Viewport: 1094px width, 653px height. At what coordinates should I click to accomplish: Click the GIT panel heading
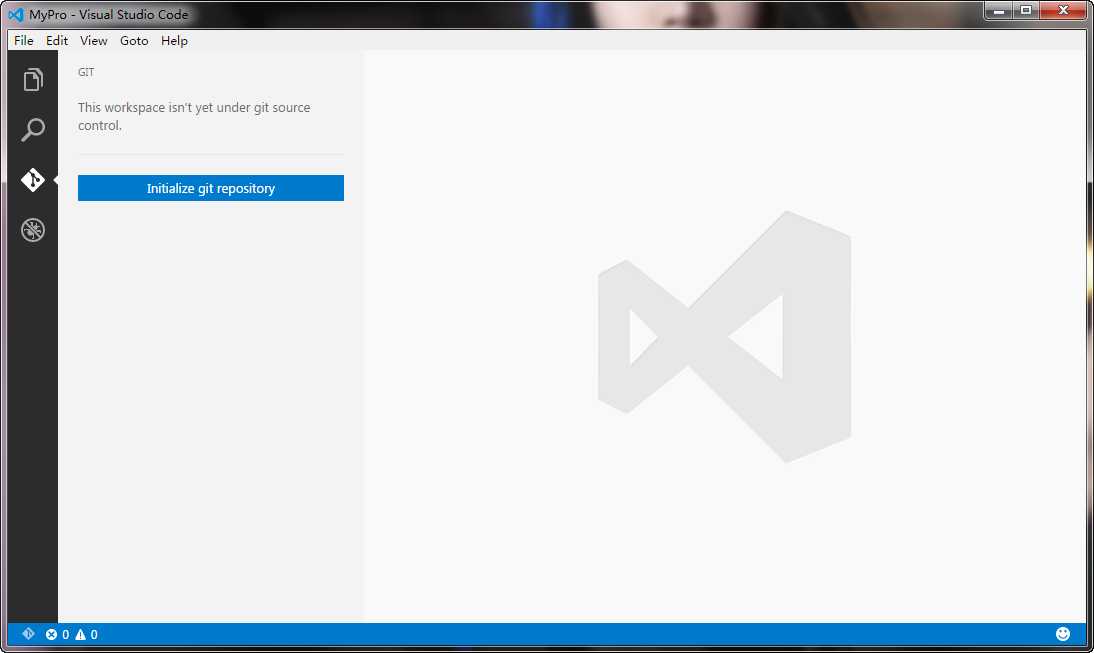[x=86, y=72]
